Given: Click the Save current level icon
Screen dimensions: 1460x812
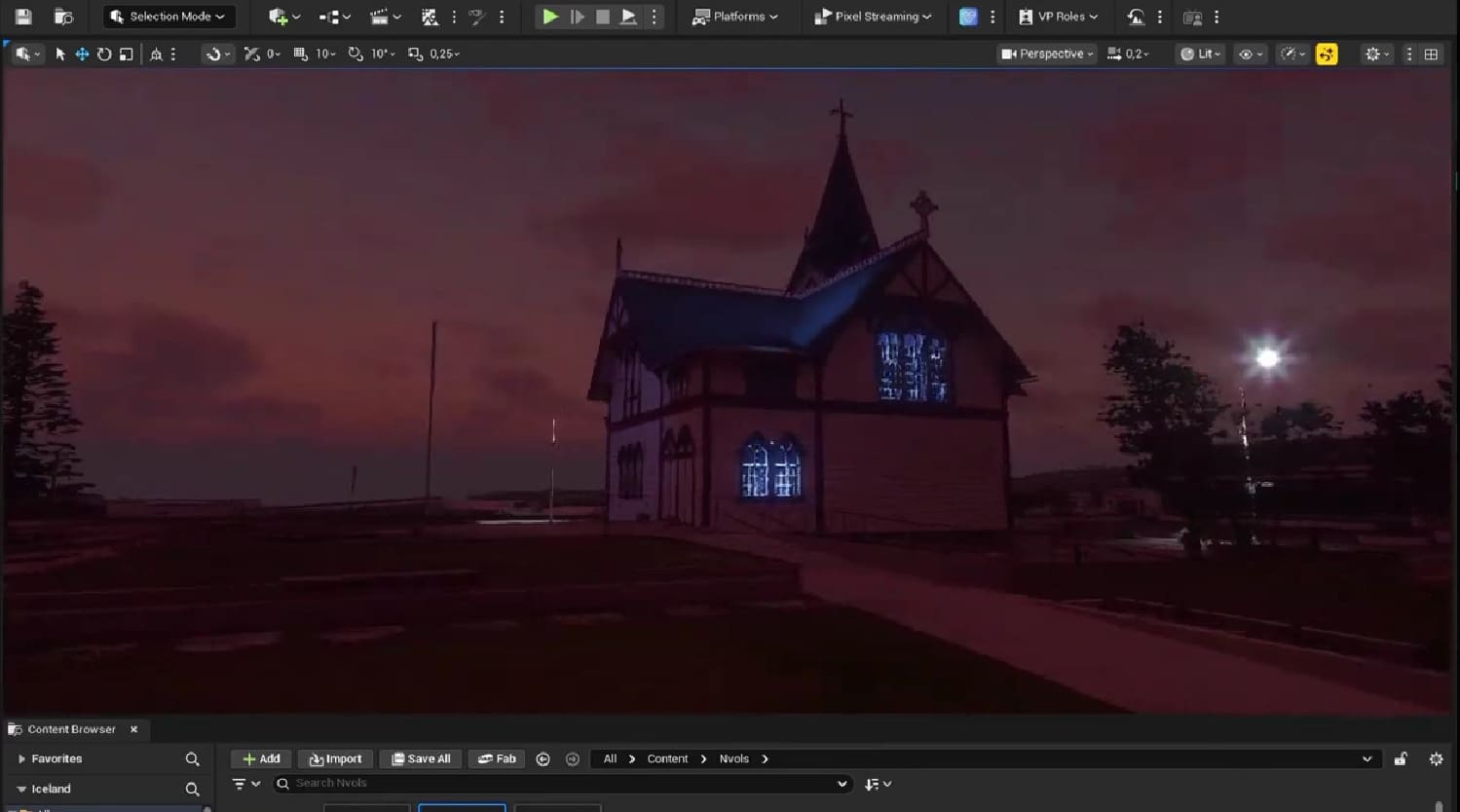Looking at the screenshot, I should 23,17.
